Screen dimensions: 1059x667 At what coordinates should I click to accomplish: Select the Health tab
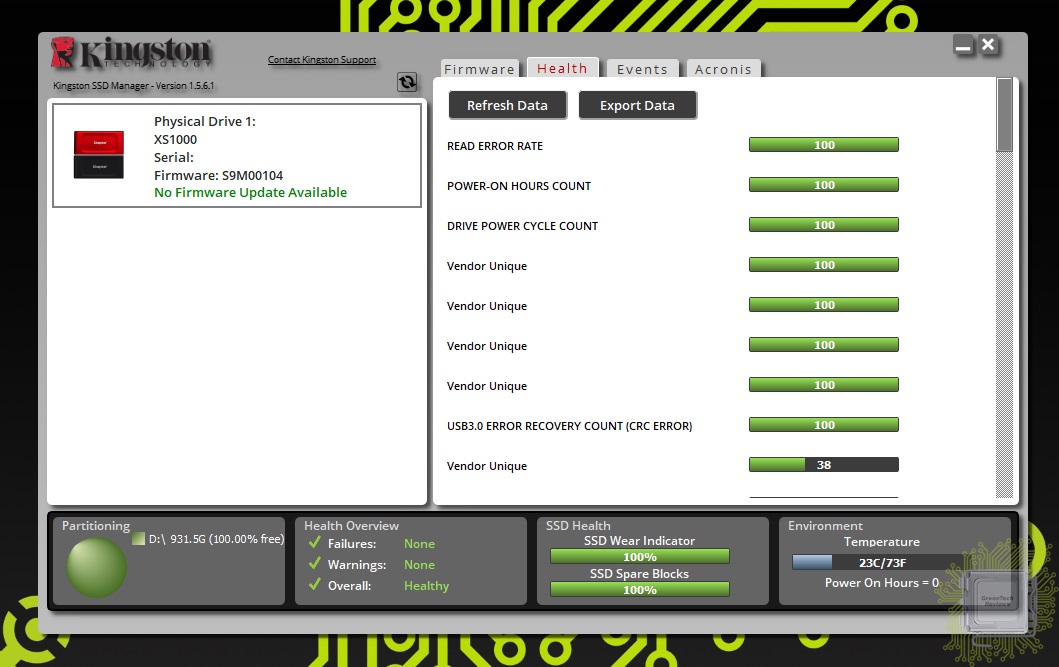[x=562, y=68]
